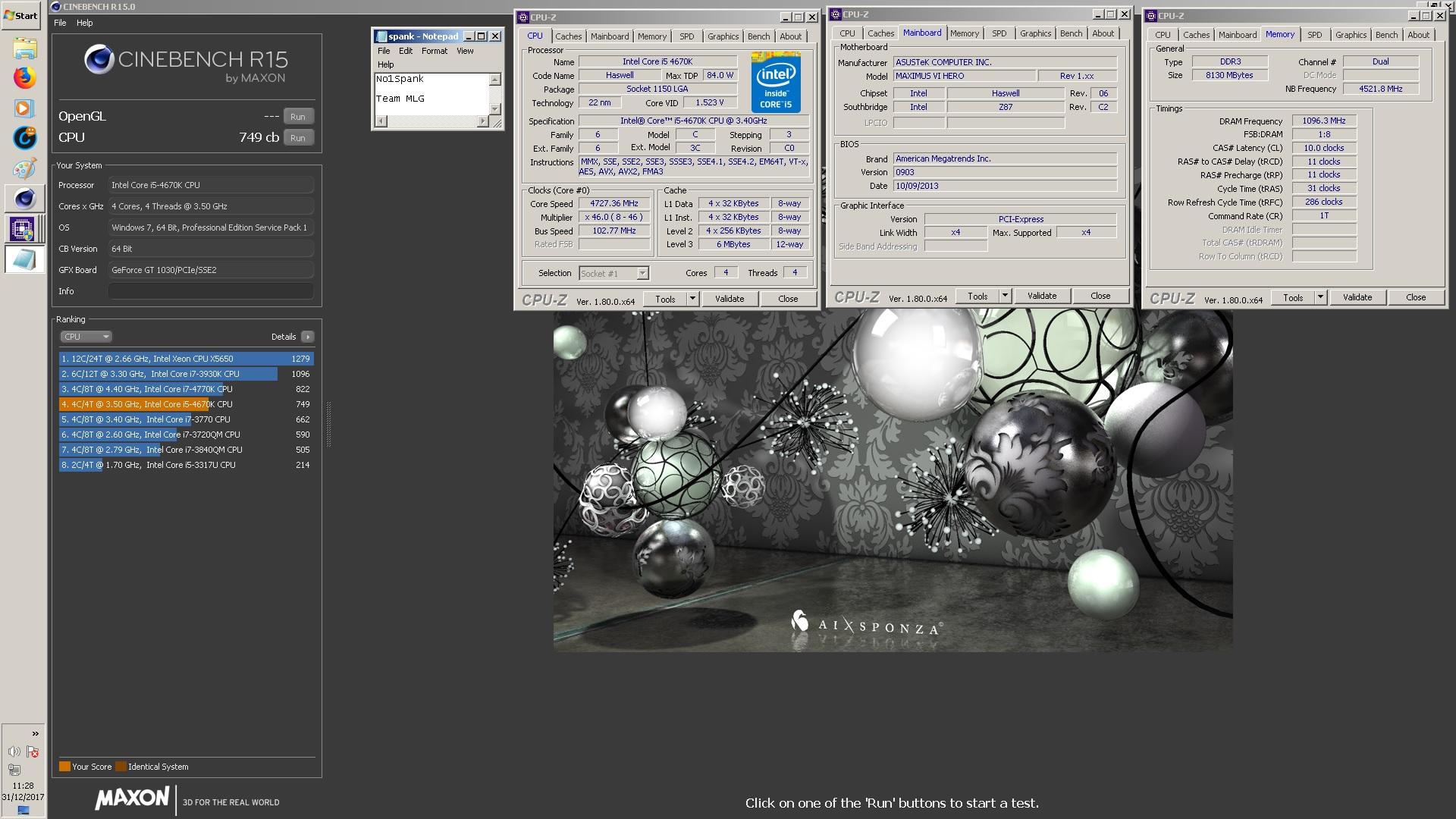The height and width of the screenshot is (819, 1456).
Task: Select ranking row Intel Core i7-3840QM CPU
Action: click(x=186, y=450)
